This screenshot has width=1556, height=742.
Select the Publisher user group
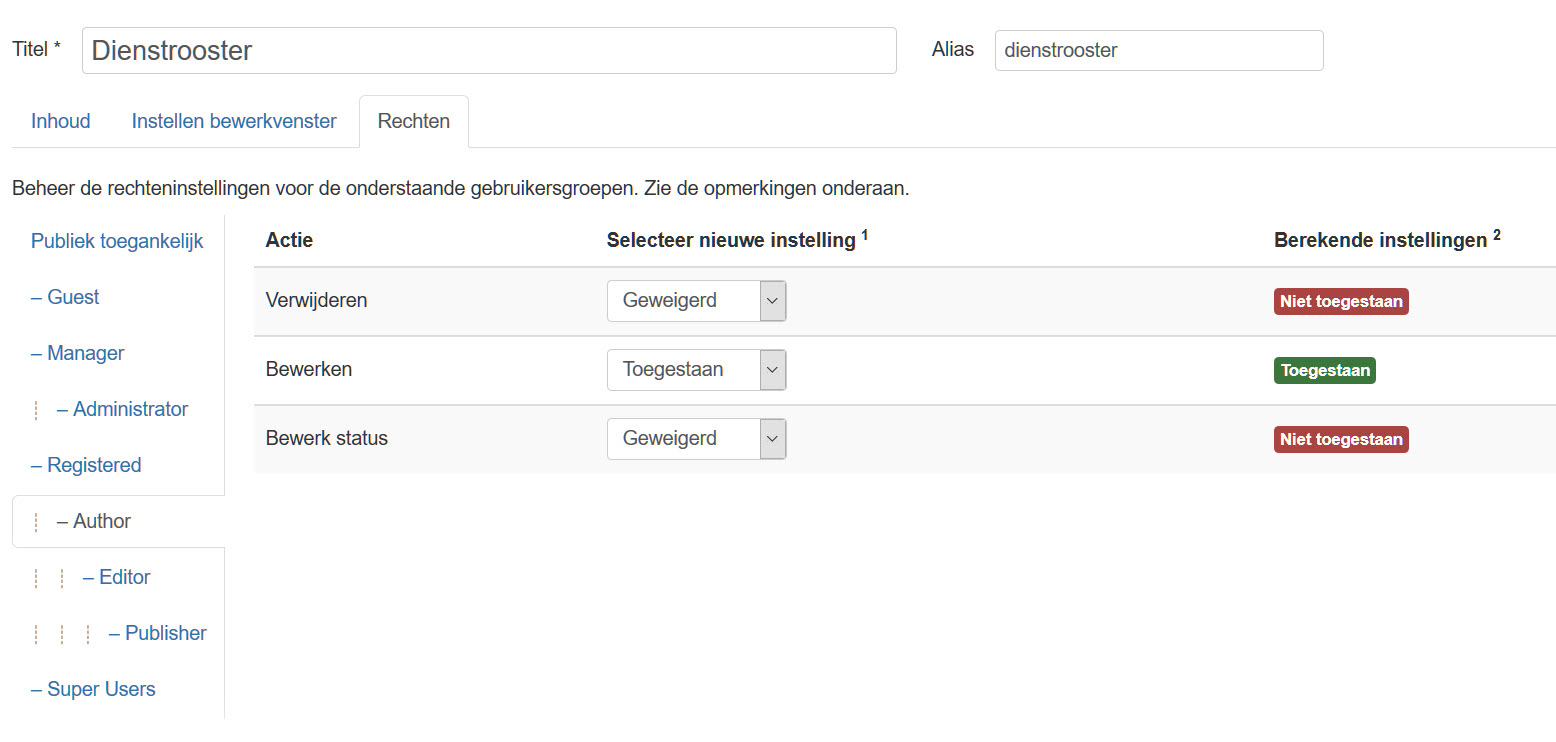(x=165, y=634)
